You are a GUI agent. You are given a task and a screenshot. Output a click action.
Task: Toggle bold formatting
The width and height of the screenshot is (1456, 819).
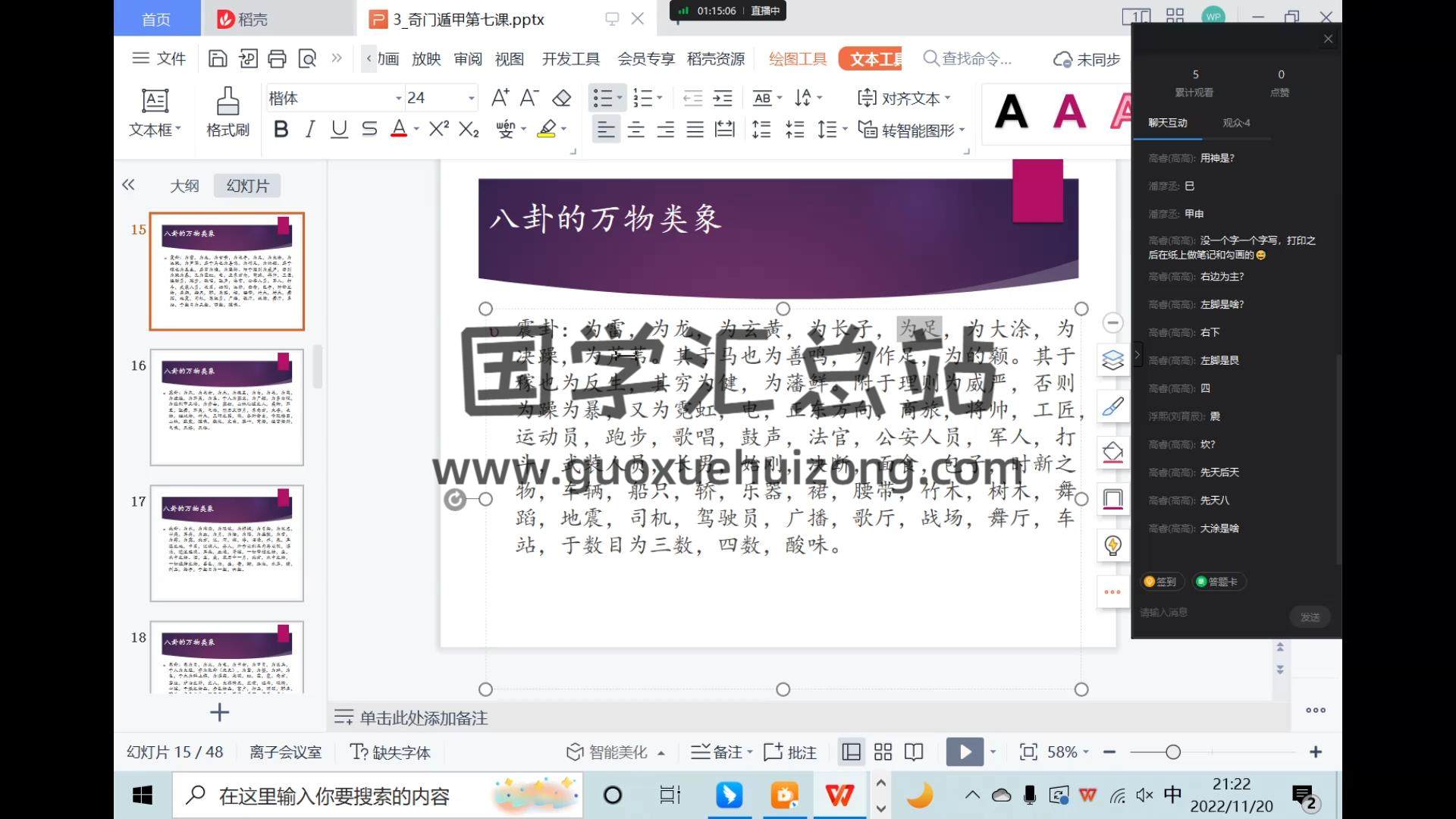[x=281, y=129]
